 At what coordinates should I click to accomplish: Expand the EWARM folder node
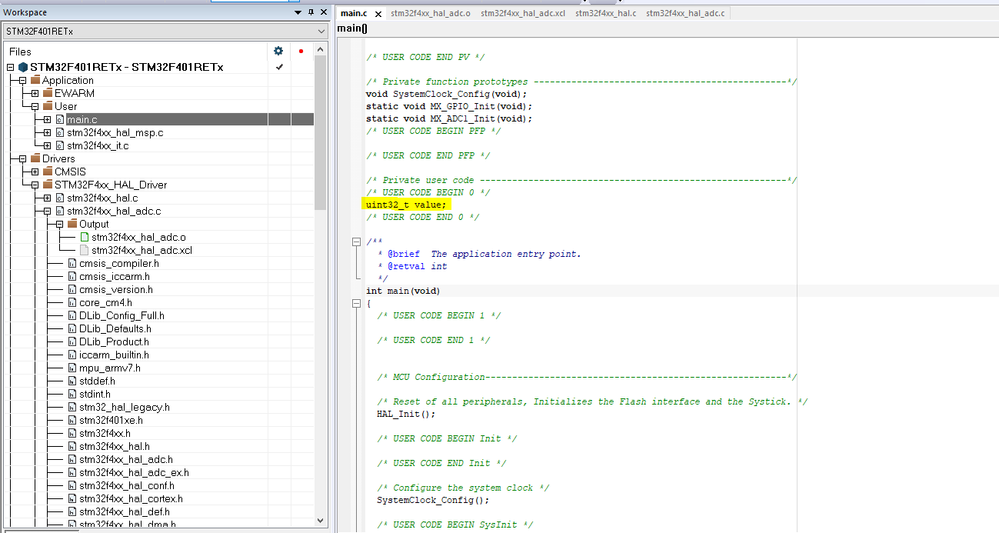tap(34, 94)
